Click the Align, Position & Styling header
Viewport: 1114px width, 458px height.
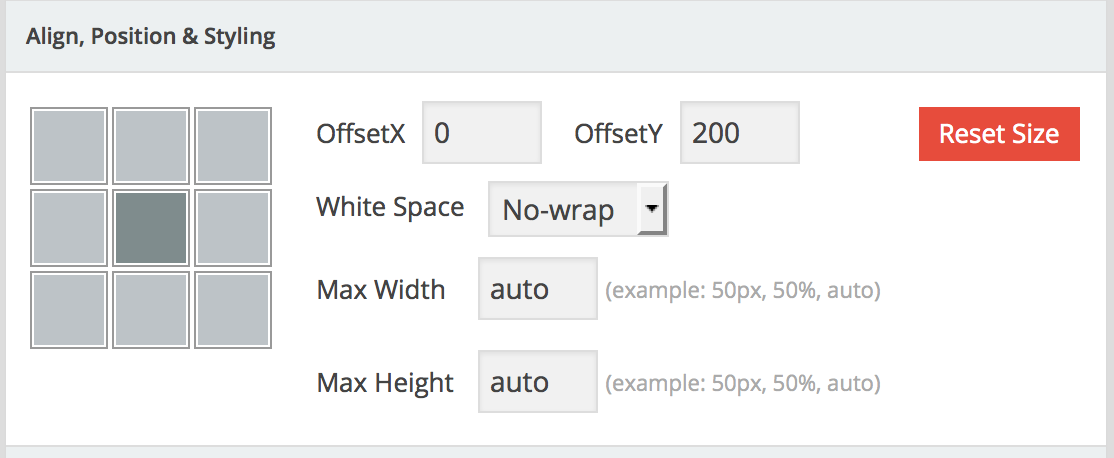(152, 38)
